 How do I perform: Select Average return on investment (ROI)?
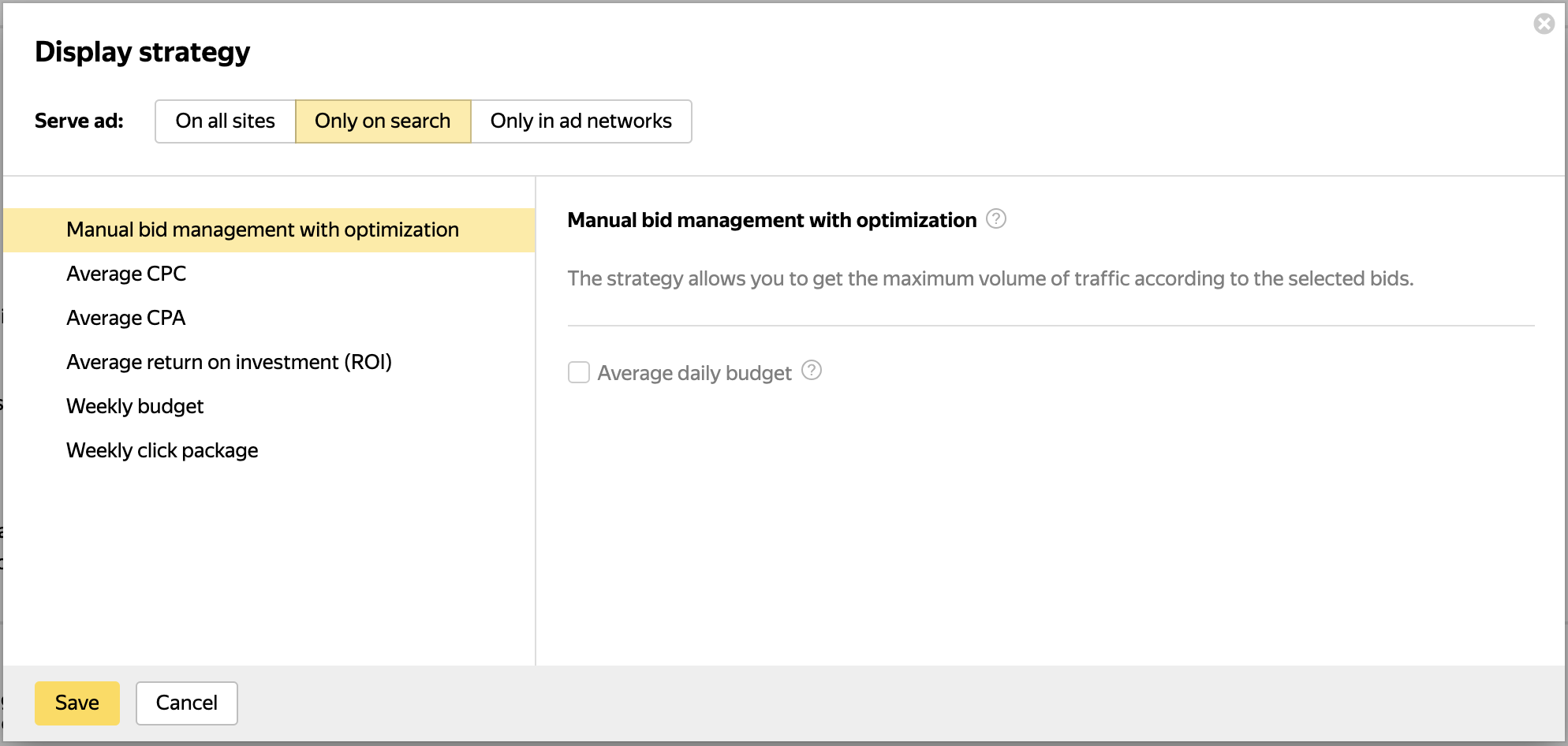point(229,363)
